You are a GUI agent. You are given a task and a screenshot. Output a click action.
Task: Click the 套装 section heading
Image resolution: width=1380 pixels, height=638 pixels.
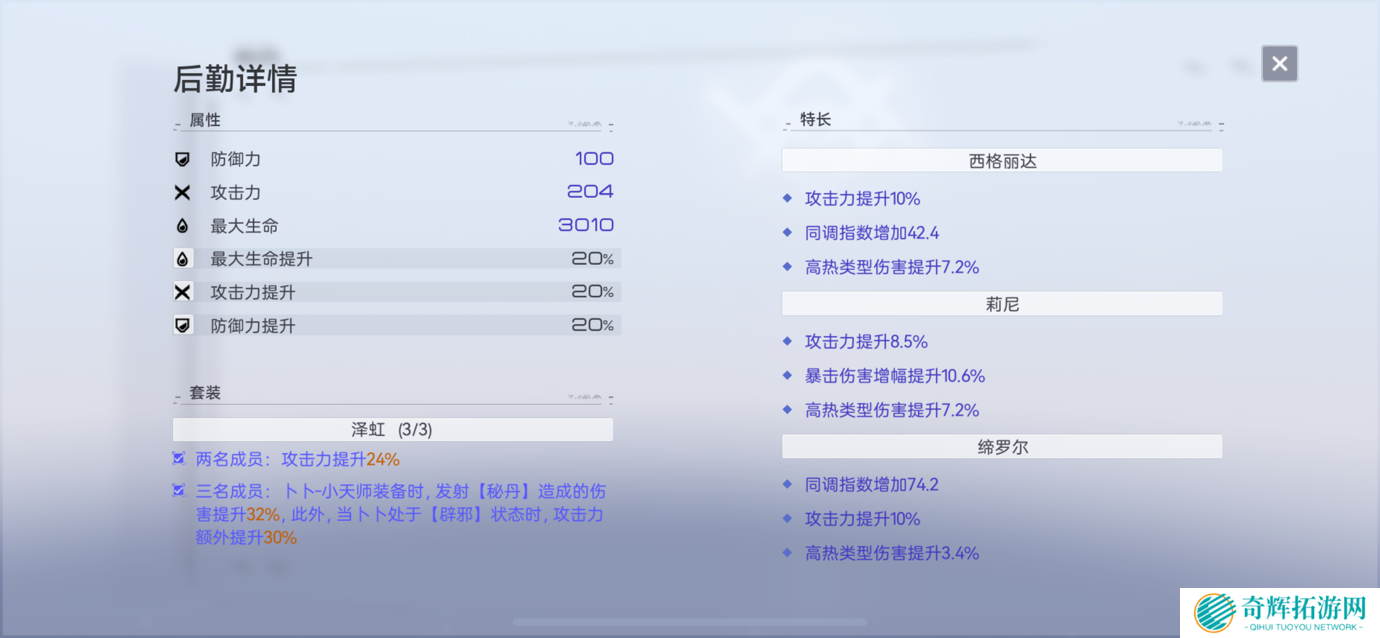click(x=205, y=393)
